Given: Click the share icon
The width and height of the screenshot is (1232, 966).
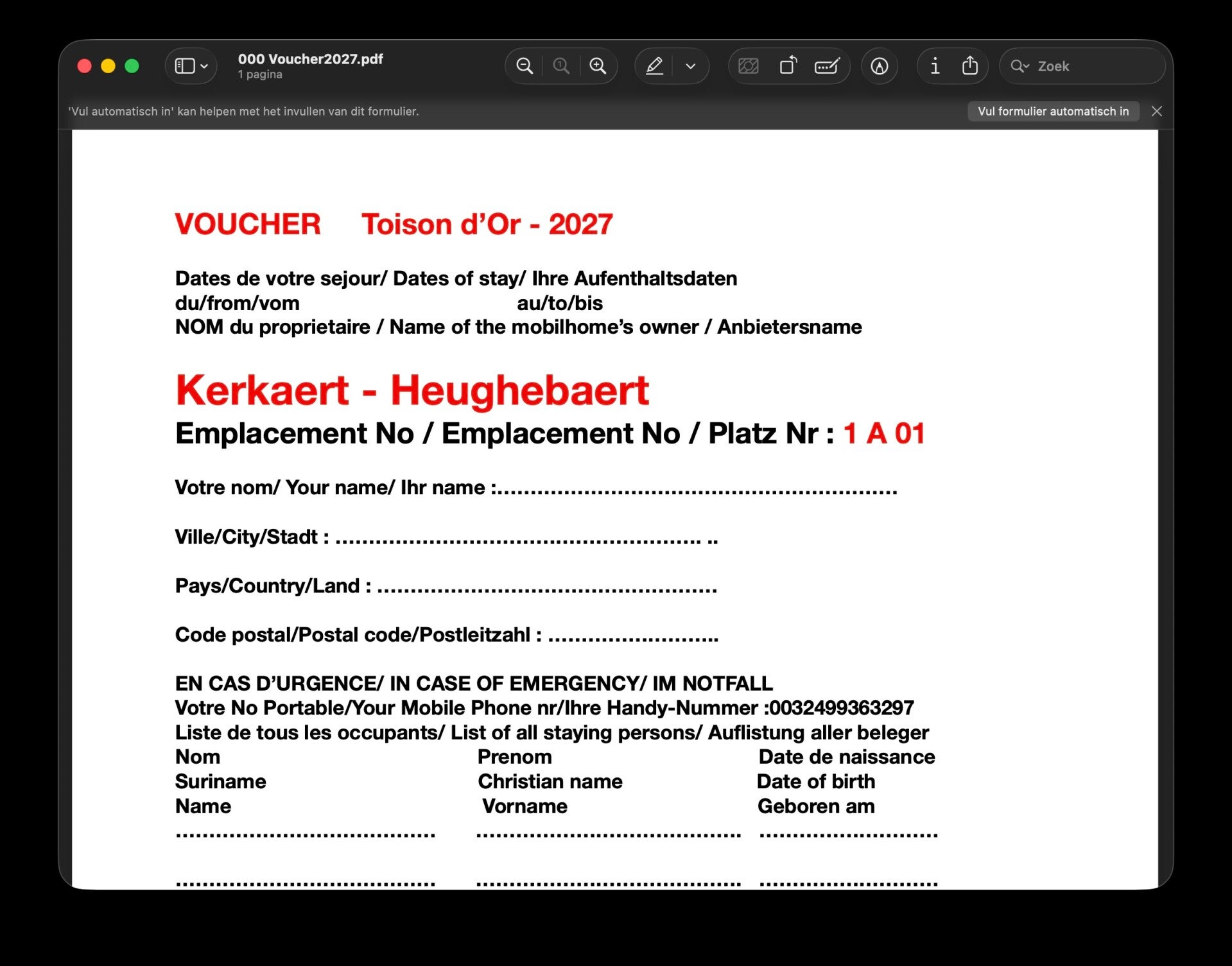Looking at the screenshot, I should pyautogui.click(x=970, y=65).
